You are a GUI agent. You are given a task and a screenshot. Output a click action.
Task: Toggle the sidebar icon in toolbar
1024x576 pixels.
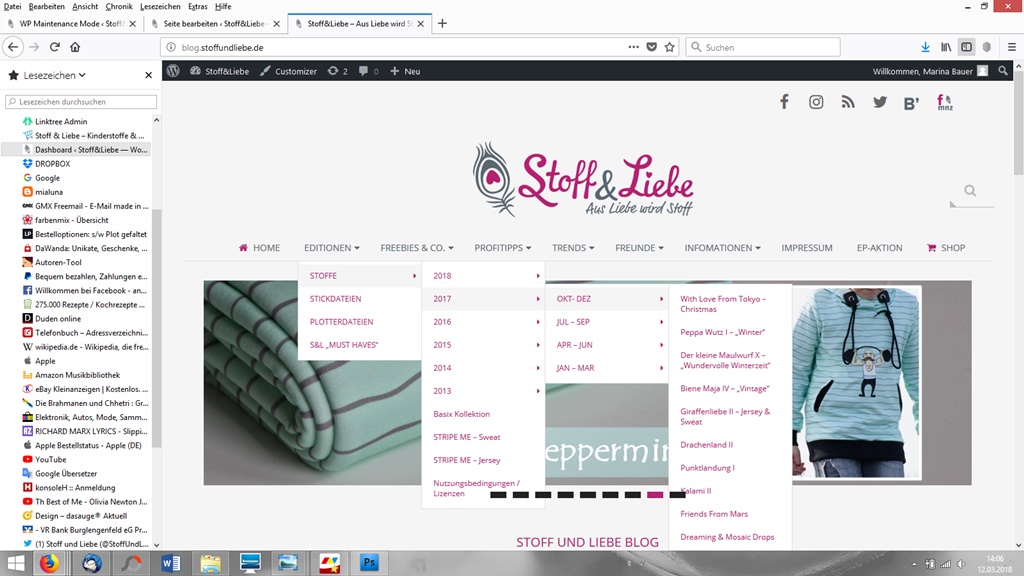967,47
